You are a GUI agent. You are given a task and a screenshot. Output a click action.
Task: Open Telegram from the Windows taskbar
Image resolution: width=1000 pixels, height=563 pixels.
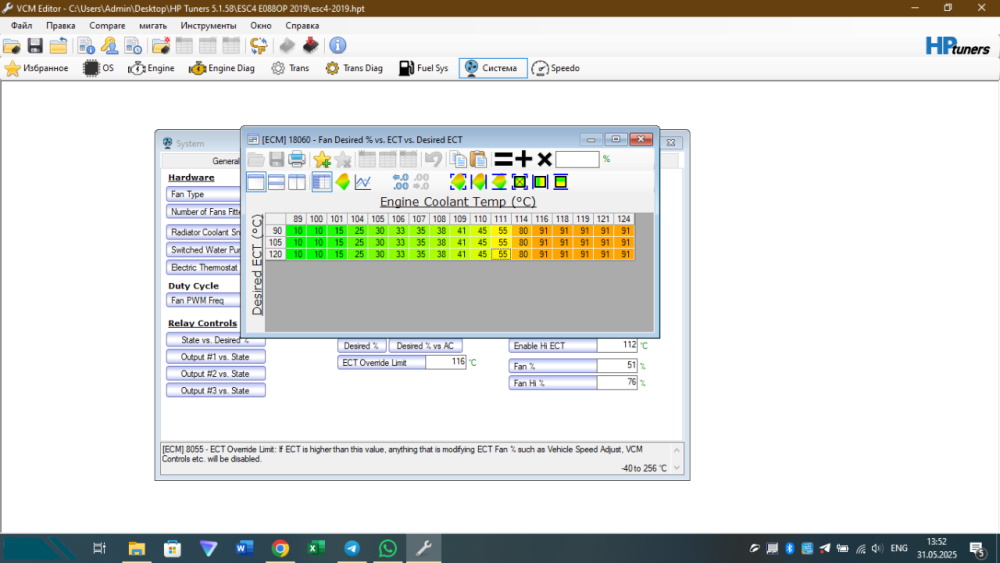coord(352,548)
